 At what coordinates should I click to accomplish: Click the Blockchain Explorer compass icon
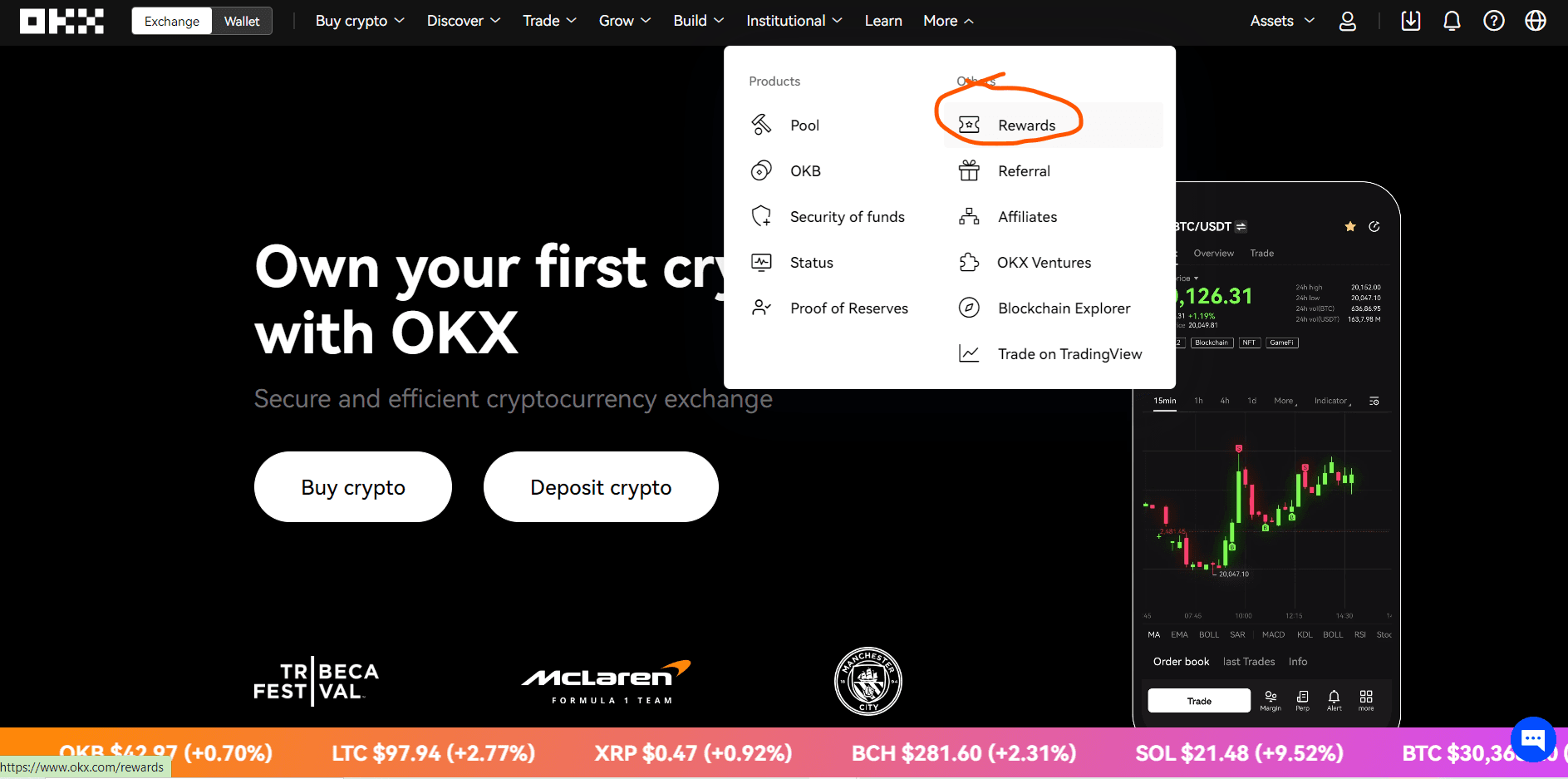969,308
